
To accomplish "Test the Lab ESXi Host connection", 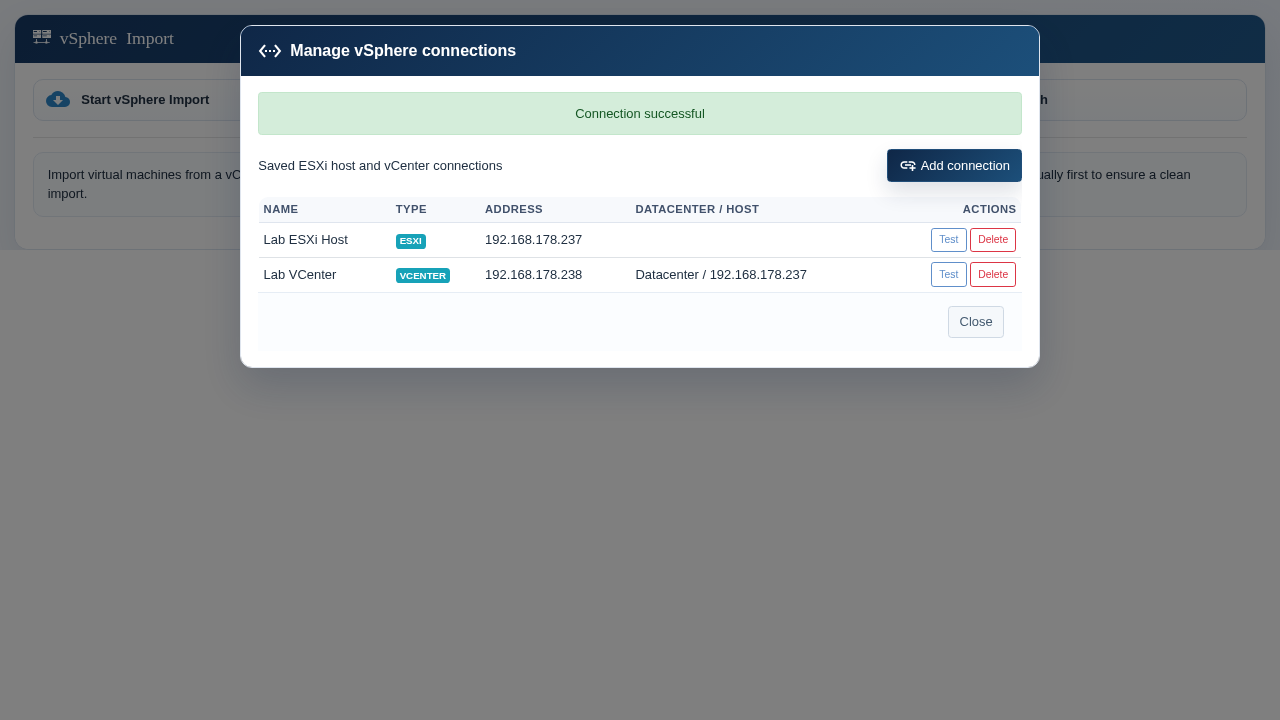I will tap(948, 240).
